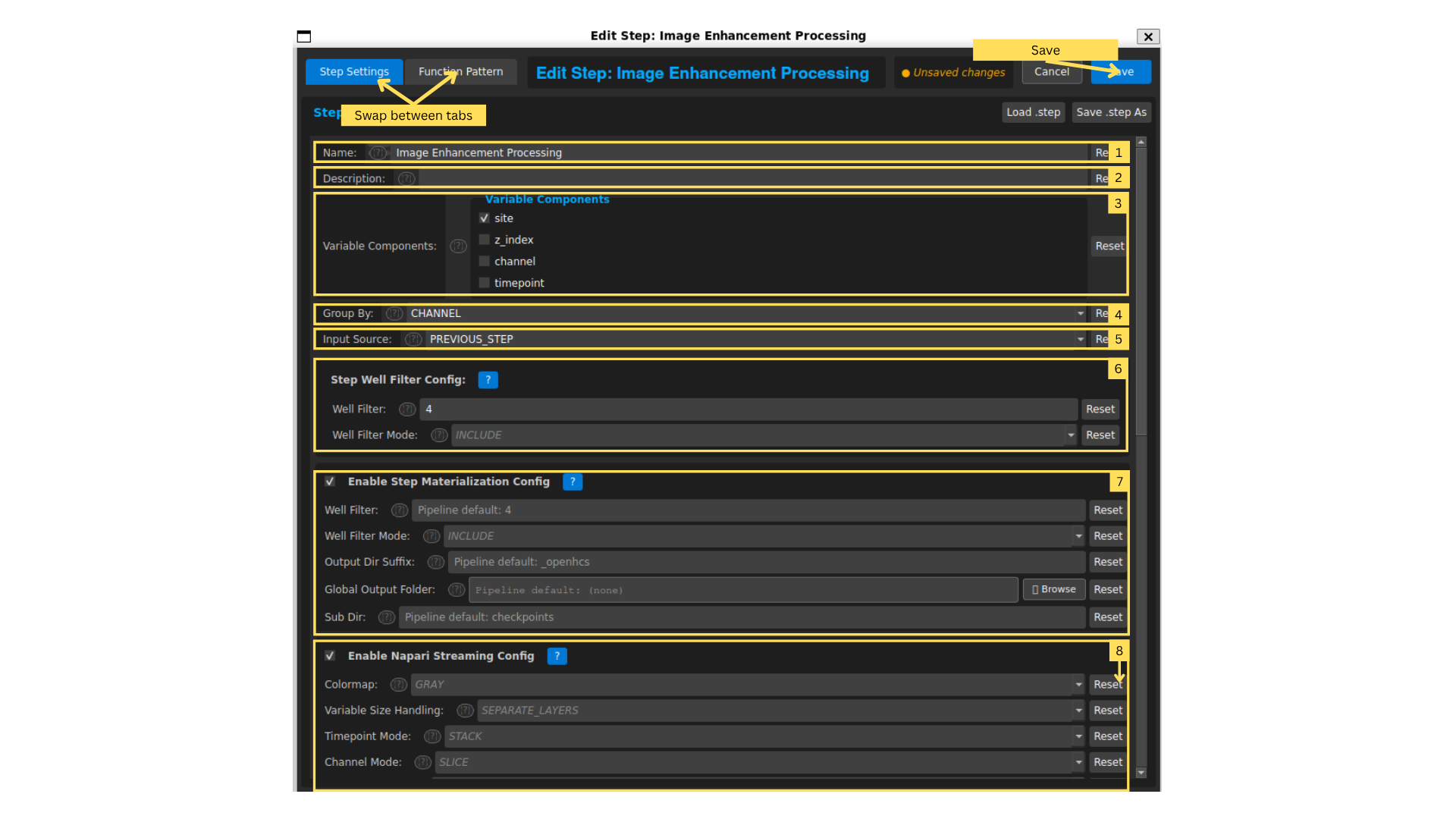Click help icon for Materialization Well Filter Mode
Image resolution: width=1456 pixels, height=819 pixels.
click(431, 536)
